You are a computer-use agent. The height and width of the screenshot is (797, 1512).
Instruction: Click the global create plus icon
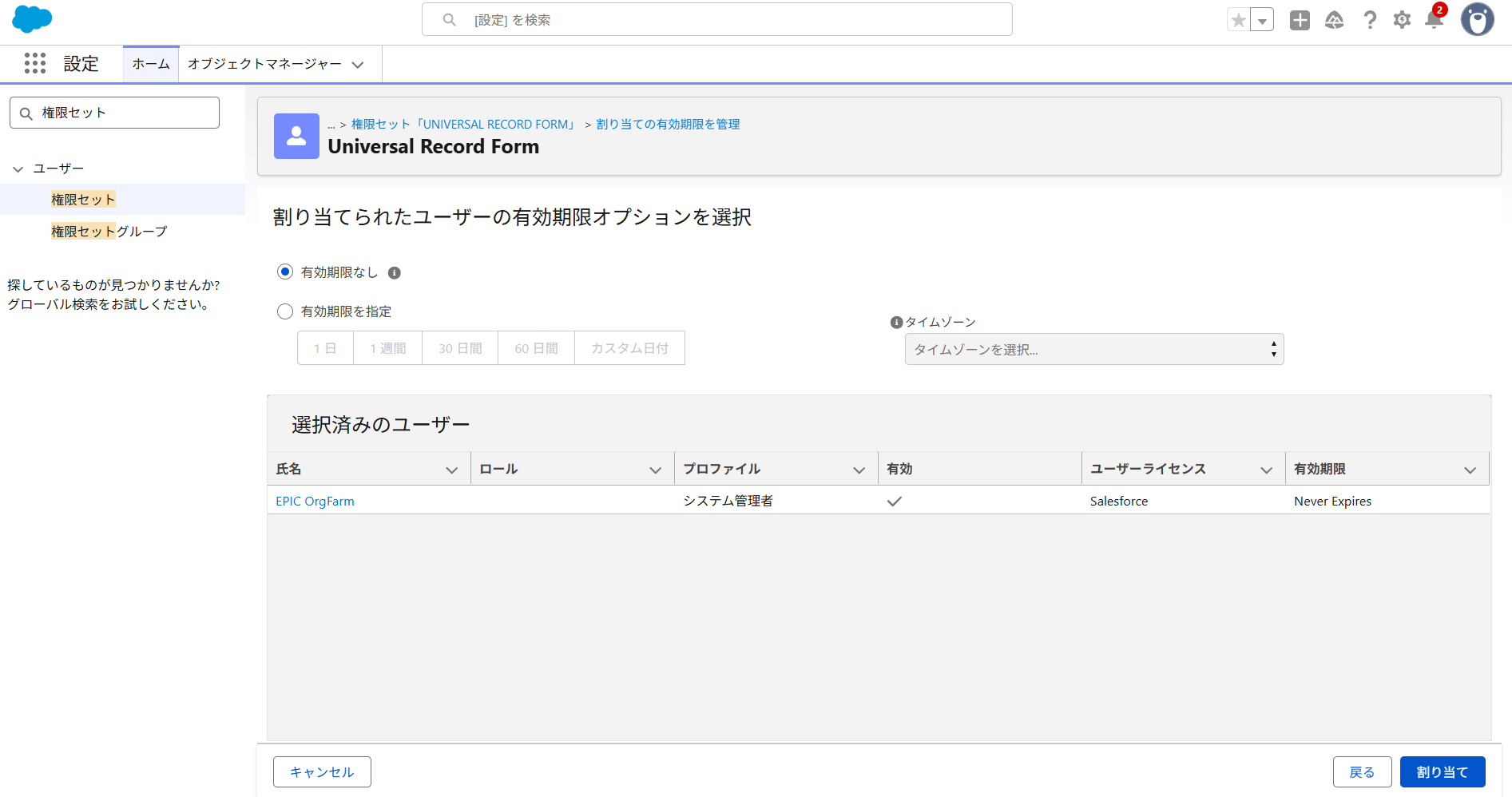1299,20
